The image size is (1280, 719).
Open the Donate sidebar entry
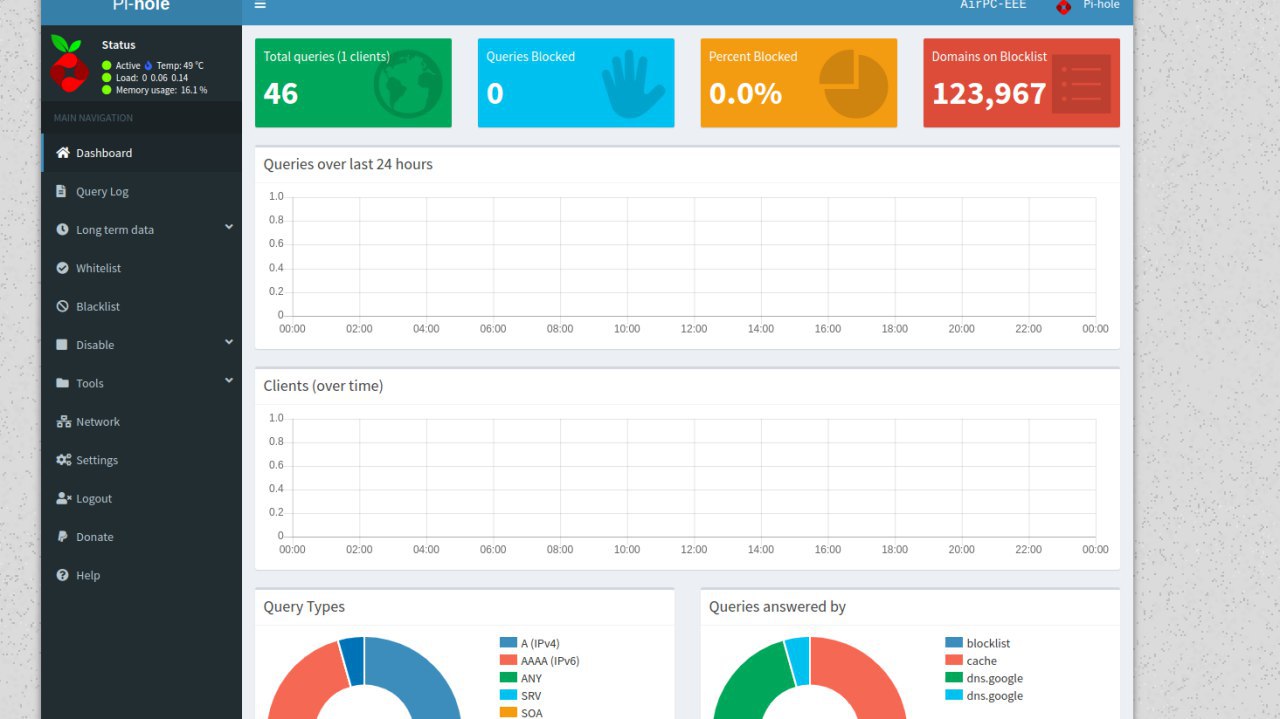pos(141,537)
